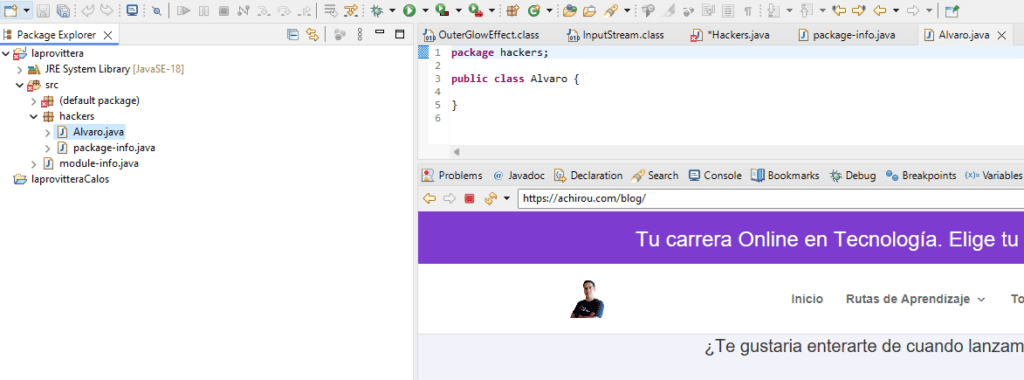Toggle Use Step Filters
Image resolution: width=1024 pixels, height=380 pixels.
(351, 10)
